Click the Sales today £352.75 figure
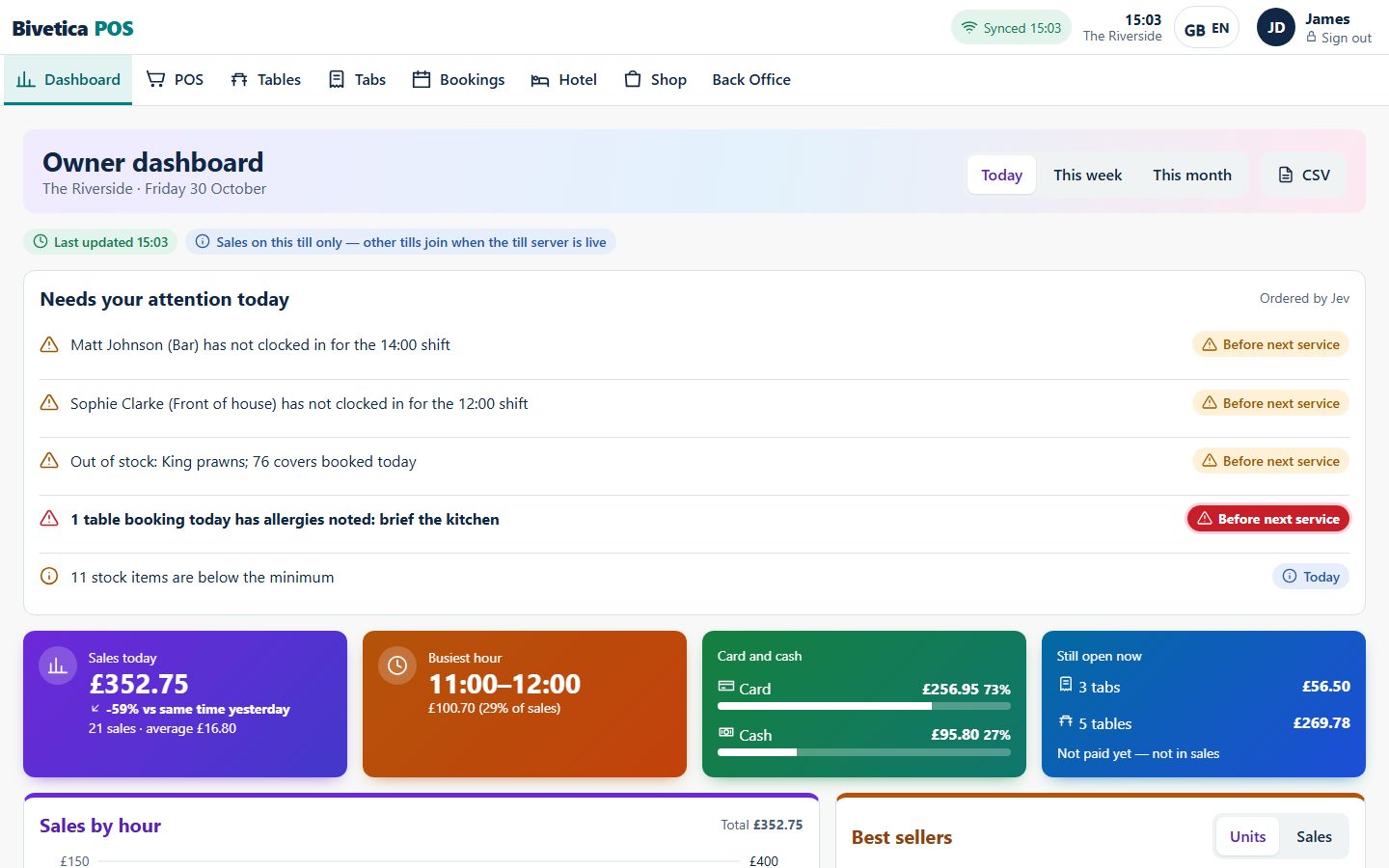The image size is (1389, 868). tap(139, 684)
